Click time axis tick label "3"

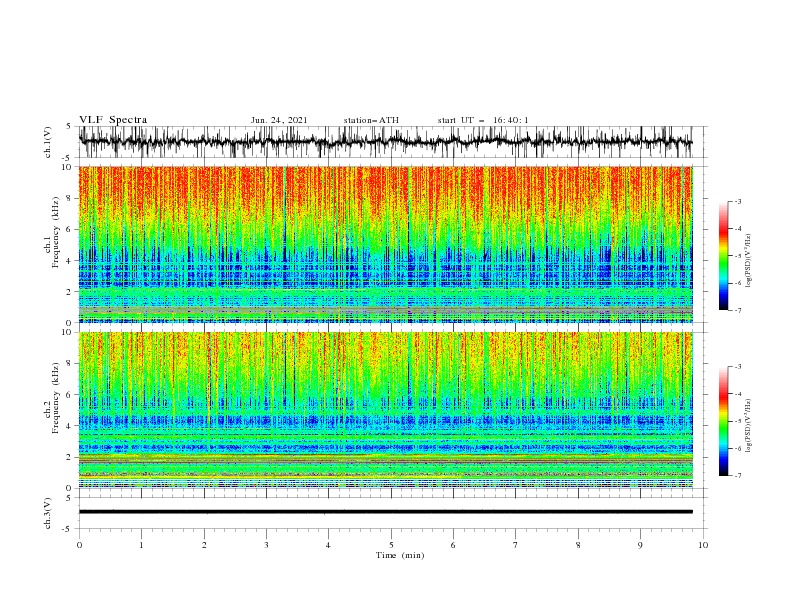click(x=266, y=545)
